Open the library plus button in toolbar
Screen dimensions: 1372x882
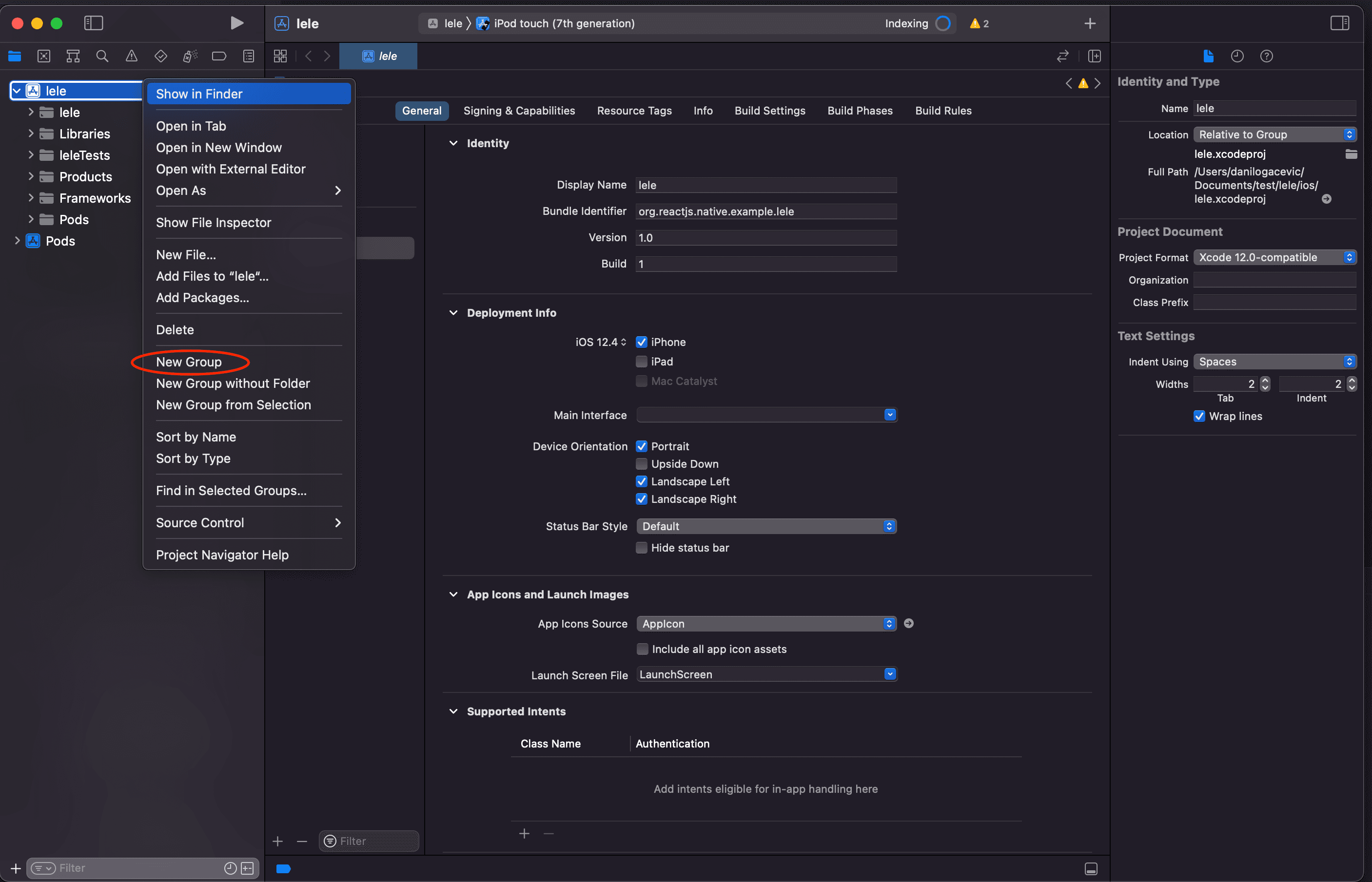pyautogui.click(x=1090, y=23)
